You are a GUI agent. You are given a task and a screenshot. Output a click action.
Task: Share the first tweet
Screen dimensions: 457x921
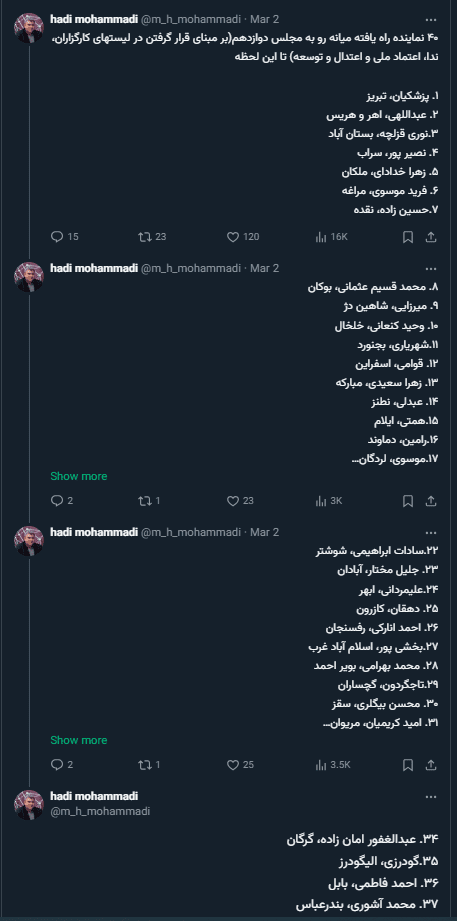pos(431,237)
